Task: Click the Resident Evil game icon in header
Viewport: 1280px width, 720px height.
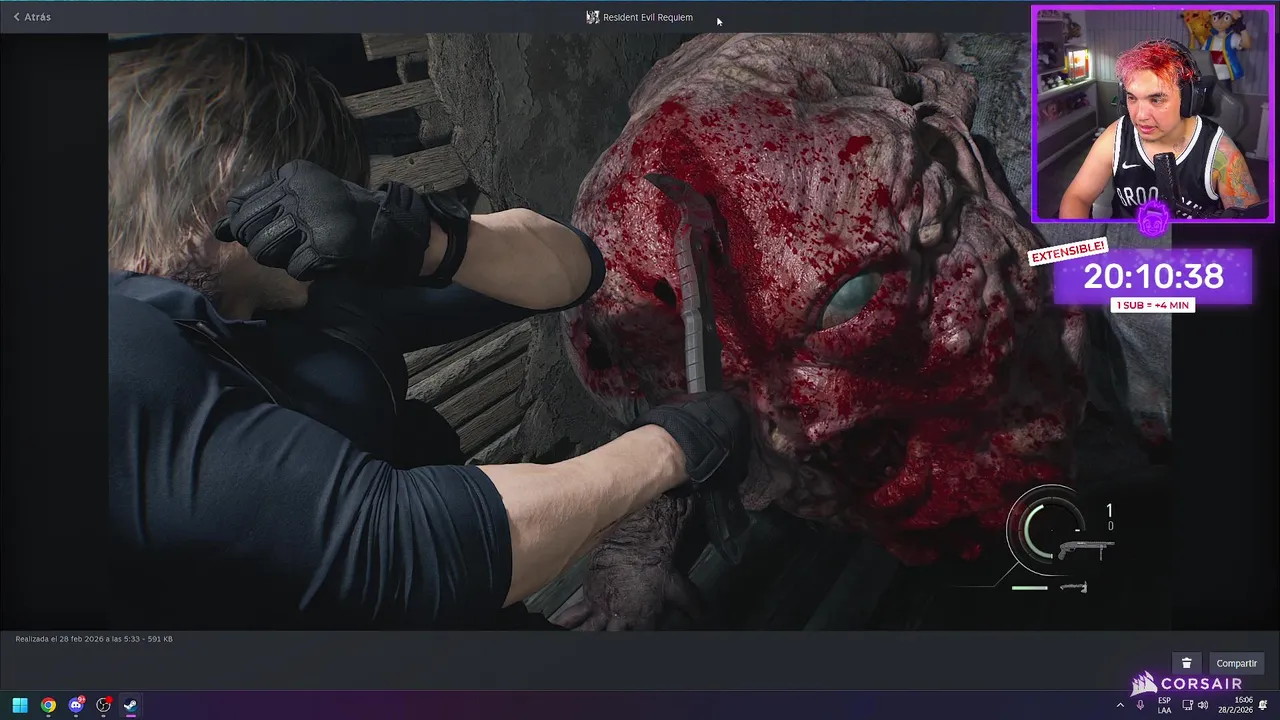Action: (592, 17)
